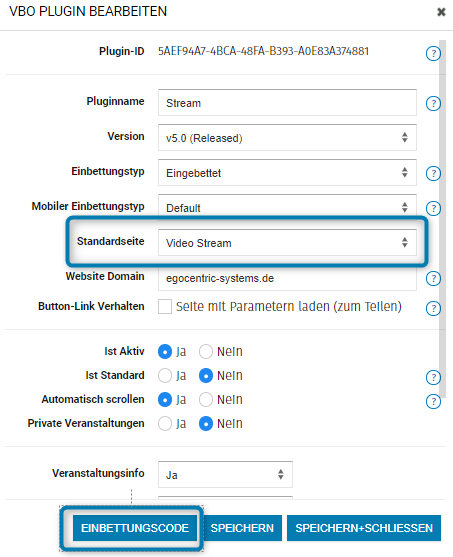Click help icon beside Pluginname field

[x=433, y=104]
